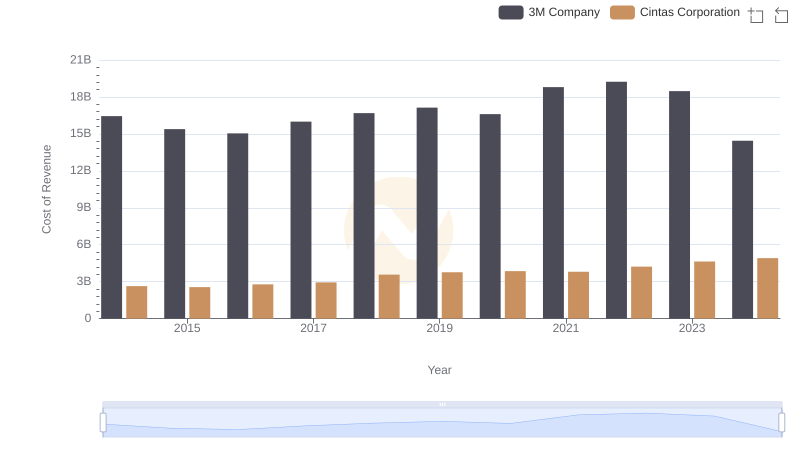The image size is (800, 461).
Task: Click the 3M Company bar for 2015
Action: pyautogui.click(x=174, y=224)
